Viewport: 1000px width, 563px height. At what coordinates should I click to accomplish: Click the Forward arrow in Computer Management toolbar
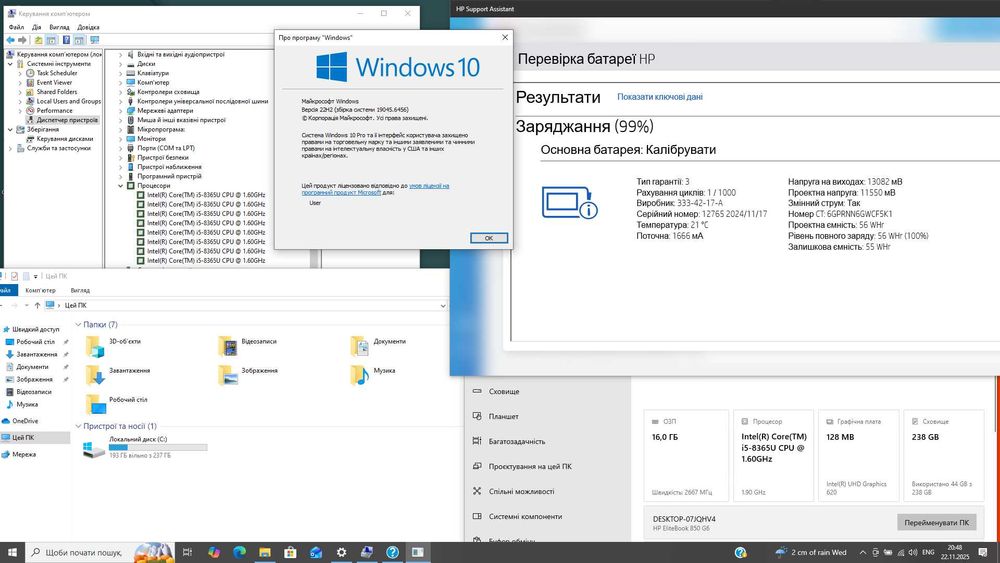tap(22, 40)
